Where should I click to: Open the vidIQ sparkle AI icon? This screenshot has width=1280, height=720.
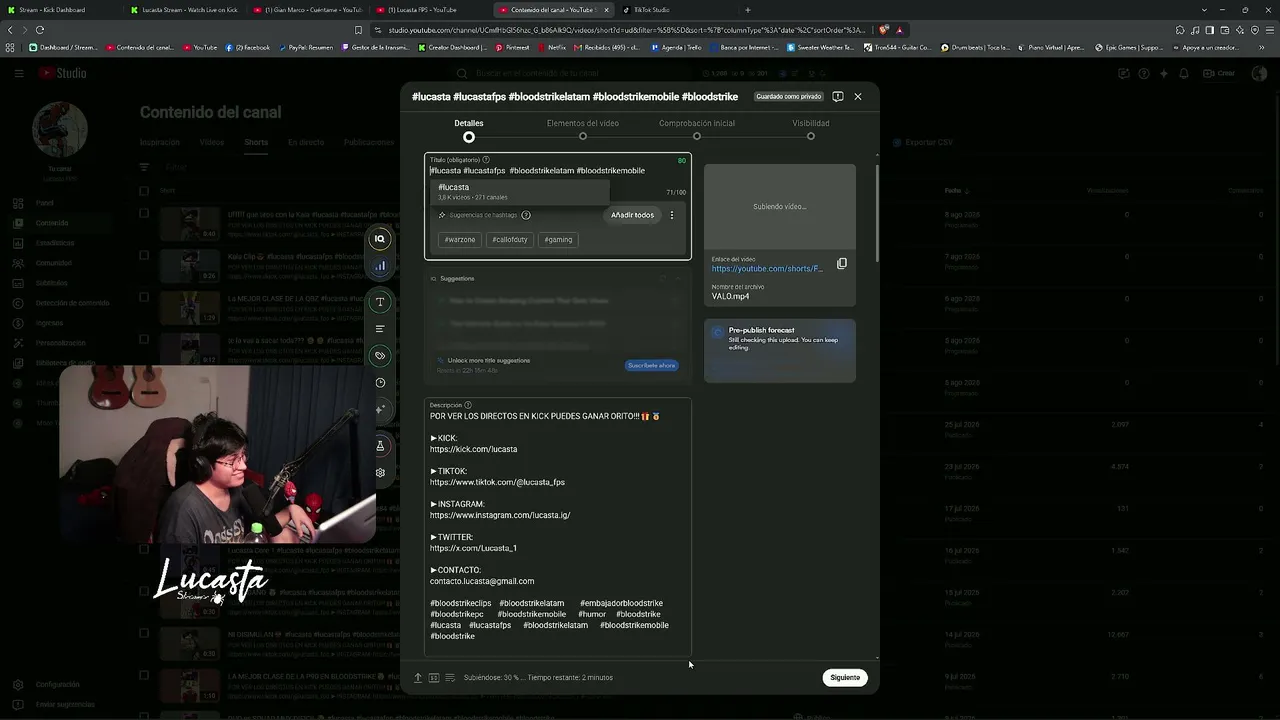(x=380, y=409)
